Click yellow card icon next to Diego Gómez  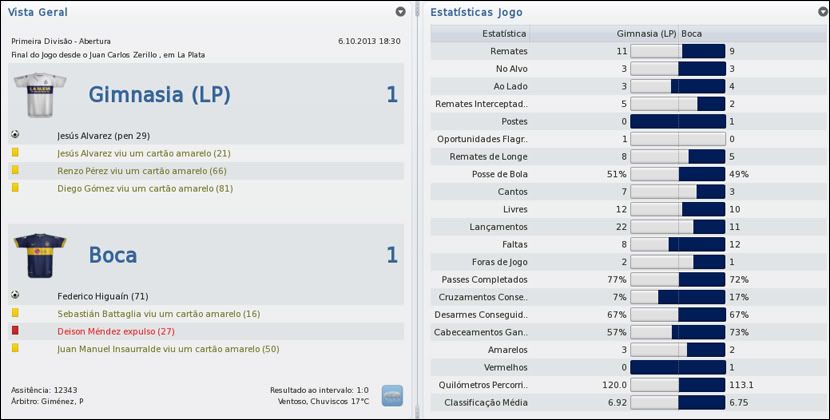(x=15, y=188)
